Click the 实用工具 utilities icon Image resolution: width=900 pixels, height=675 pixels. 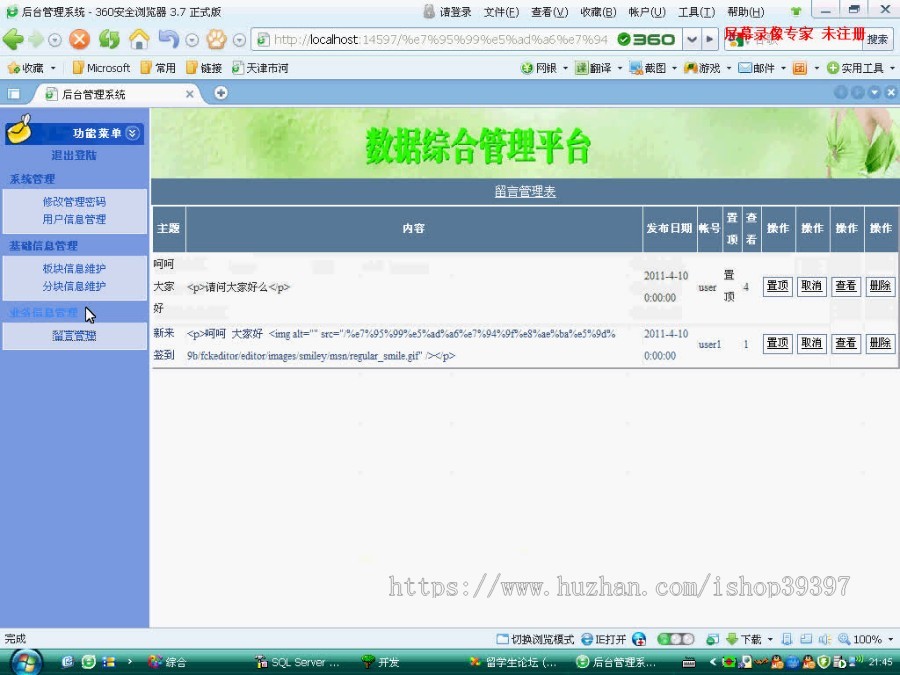click(x=855, y=68)
